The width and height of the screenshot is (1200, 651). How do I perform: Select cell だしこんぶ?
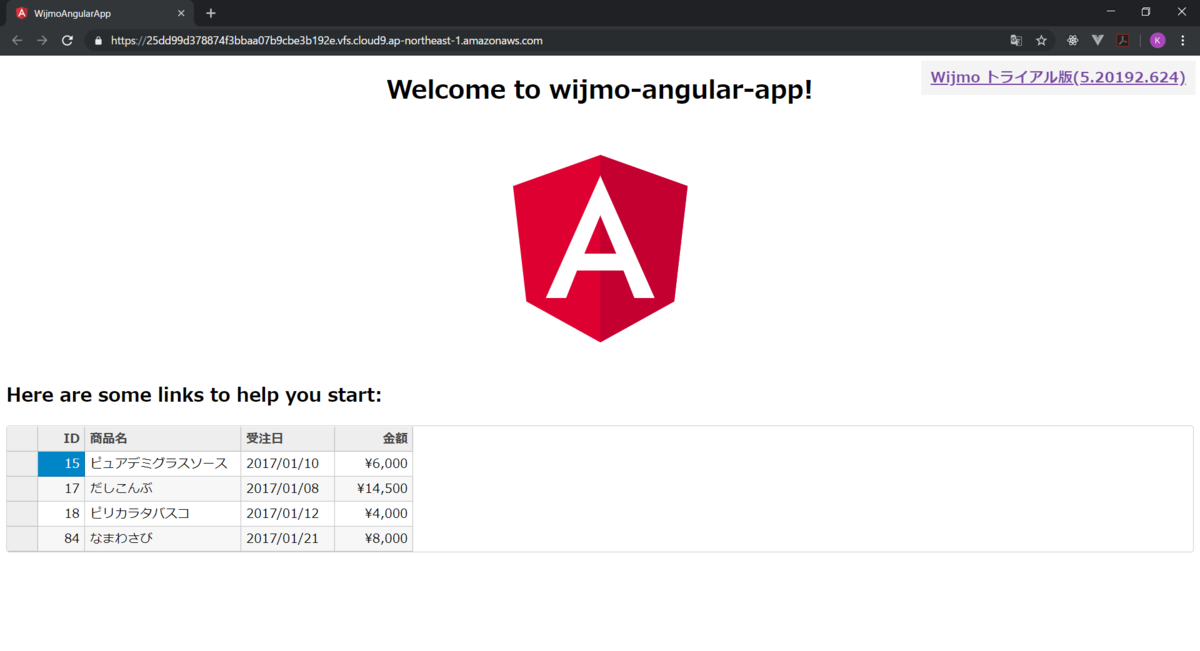(163, 488)
